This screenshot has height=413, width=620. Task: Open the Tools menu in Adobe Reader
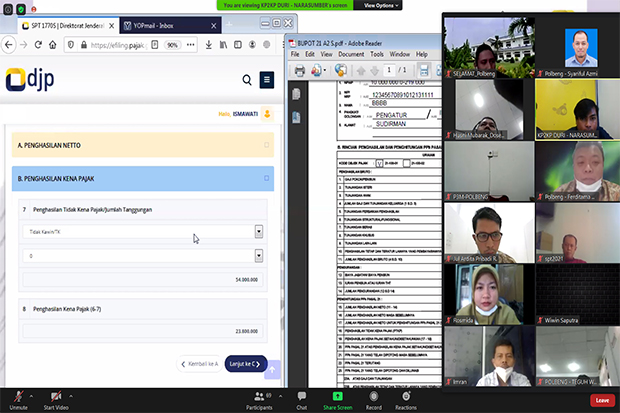(x=377, y=54)
